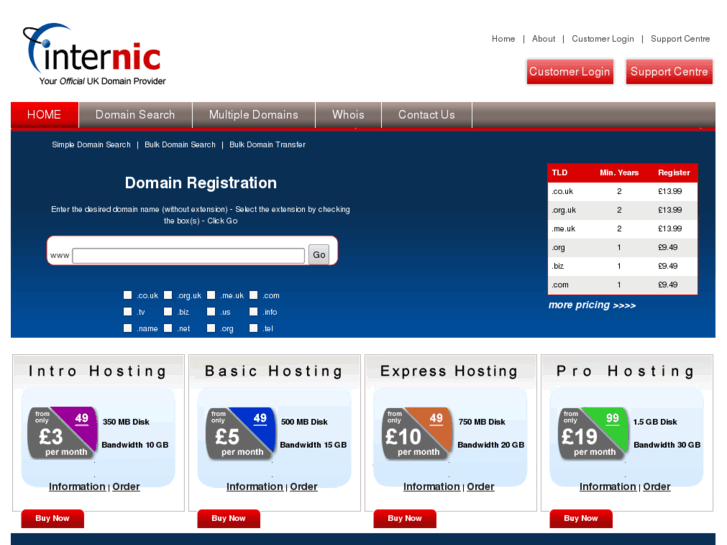Click the .com row in pricing table
The image size is (727, 545).
tap(623, 285)
